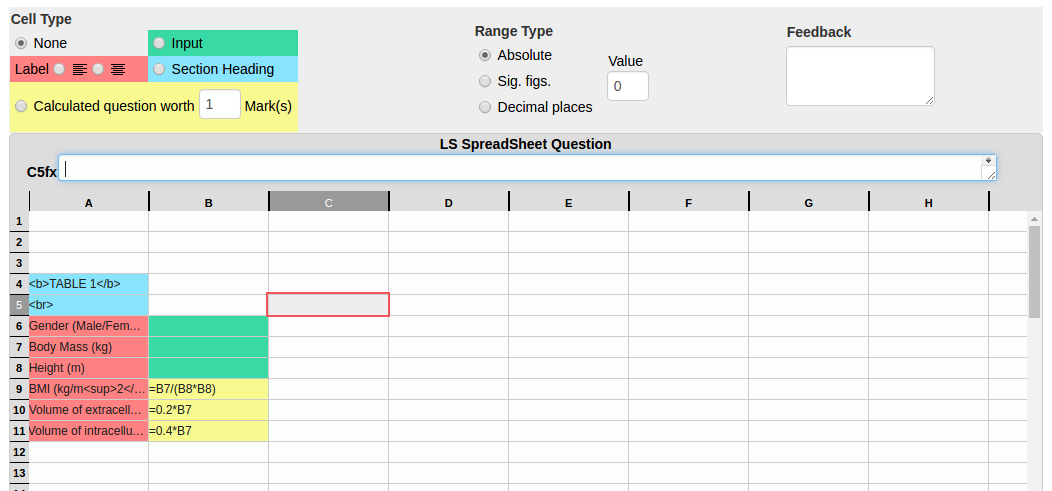
Task: Click green input cell B8
Action: [209, 368]
